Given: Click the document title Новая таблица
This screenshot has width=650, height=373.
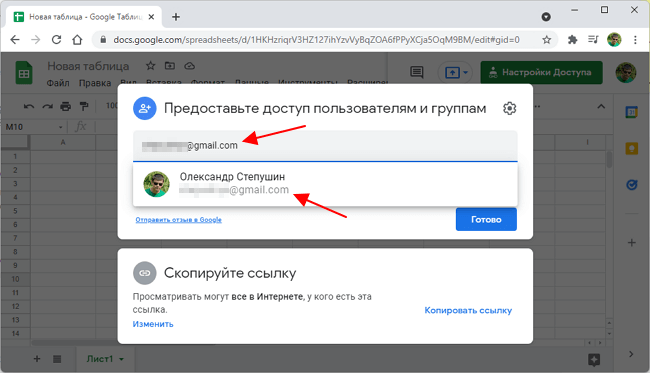Looking at the screenshot, I should [88, 66].
